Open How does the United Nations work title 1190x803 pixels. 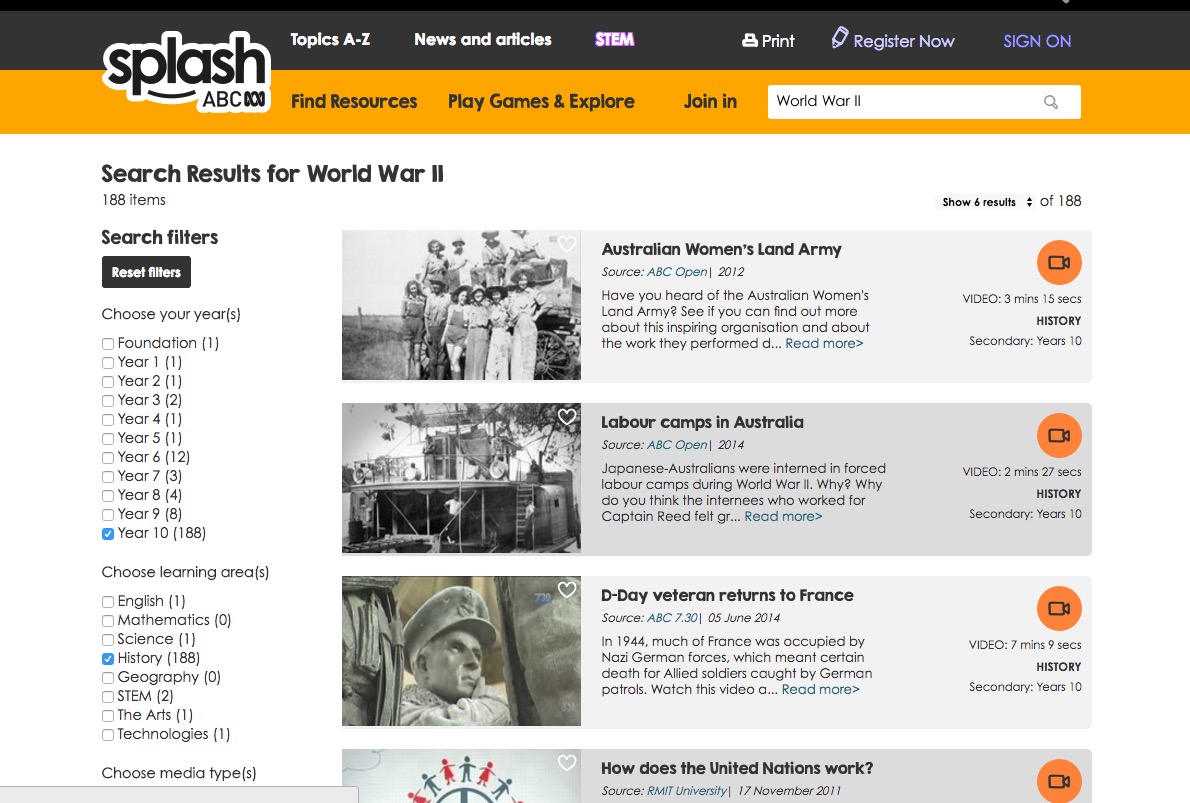tap(737, 769)
